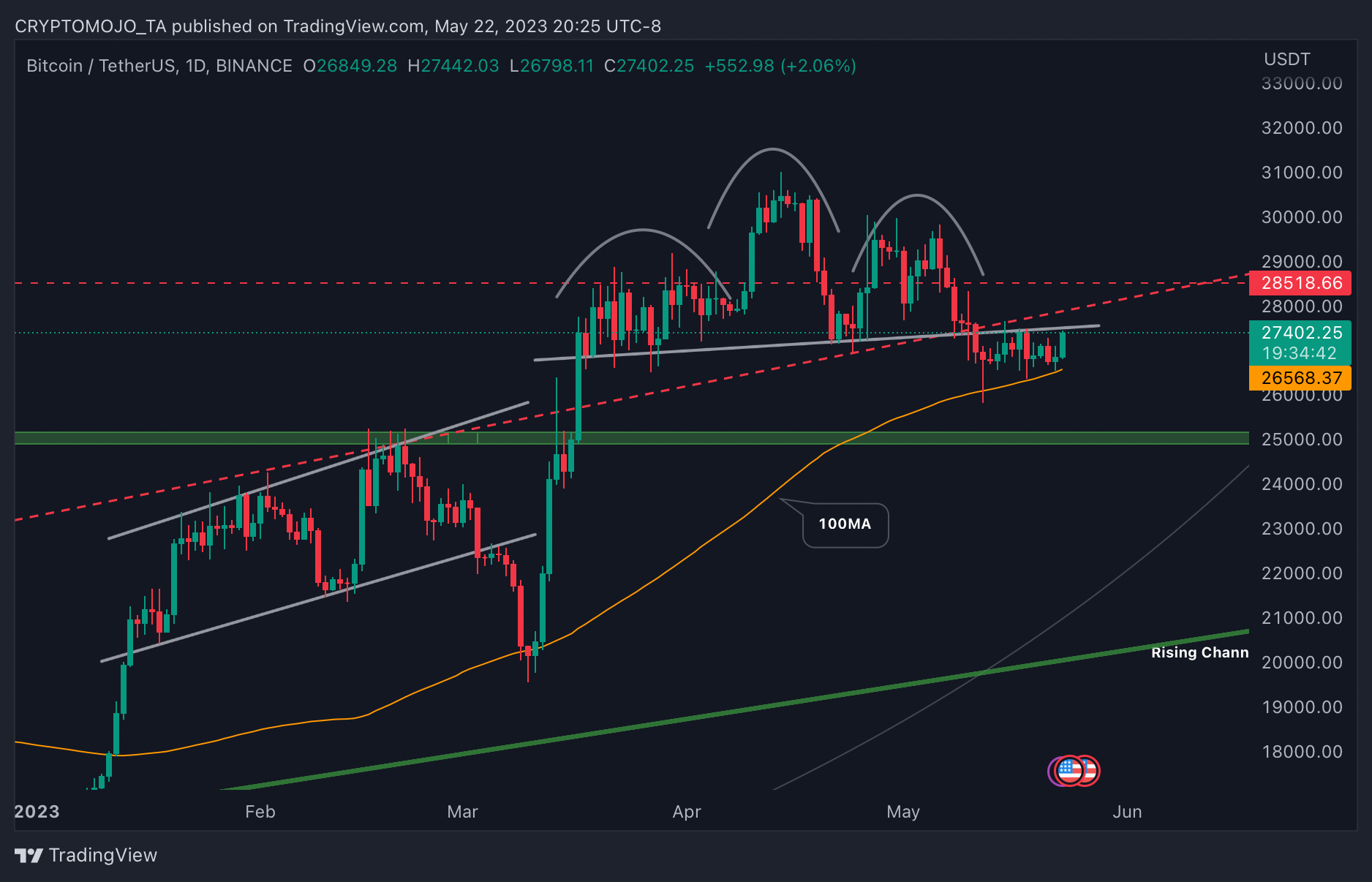The width and height of the screenshot is (1372, 882).
Task: Click the 18000.00 price axis value
Action: [x=1302, y=752]
